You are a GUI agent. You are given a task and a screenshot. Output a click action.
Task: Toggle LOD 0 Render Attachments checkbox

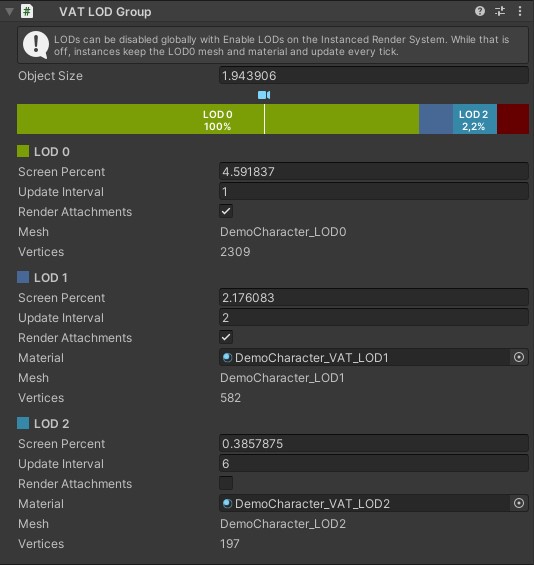[x=226, y=212]
